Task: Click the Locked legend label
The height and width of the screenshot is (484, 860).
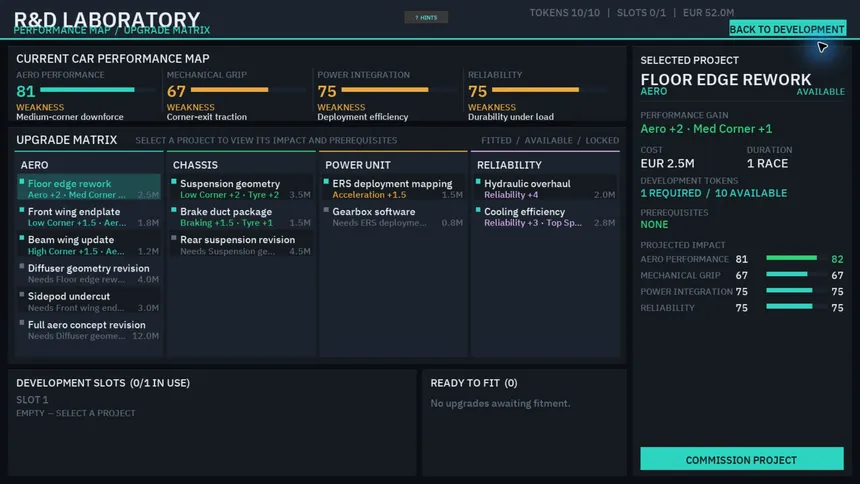Action: click(602, 140)
